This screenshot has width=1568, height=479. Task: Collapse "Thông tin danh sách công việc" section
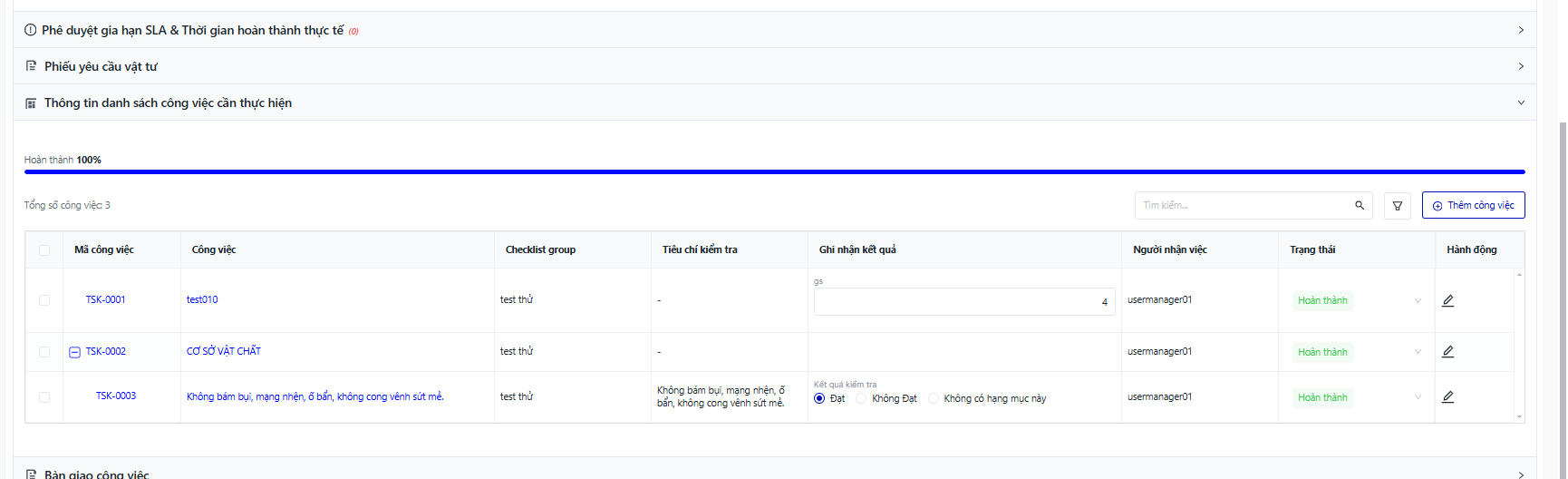pos(1520,103)
